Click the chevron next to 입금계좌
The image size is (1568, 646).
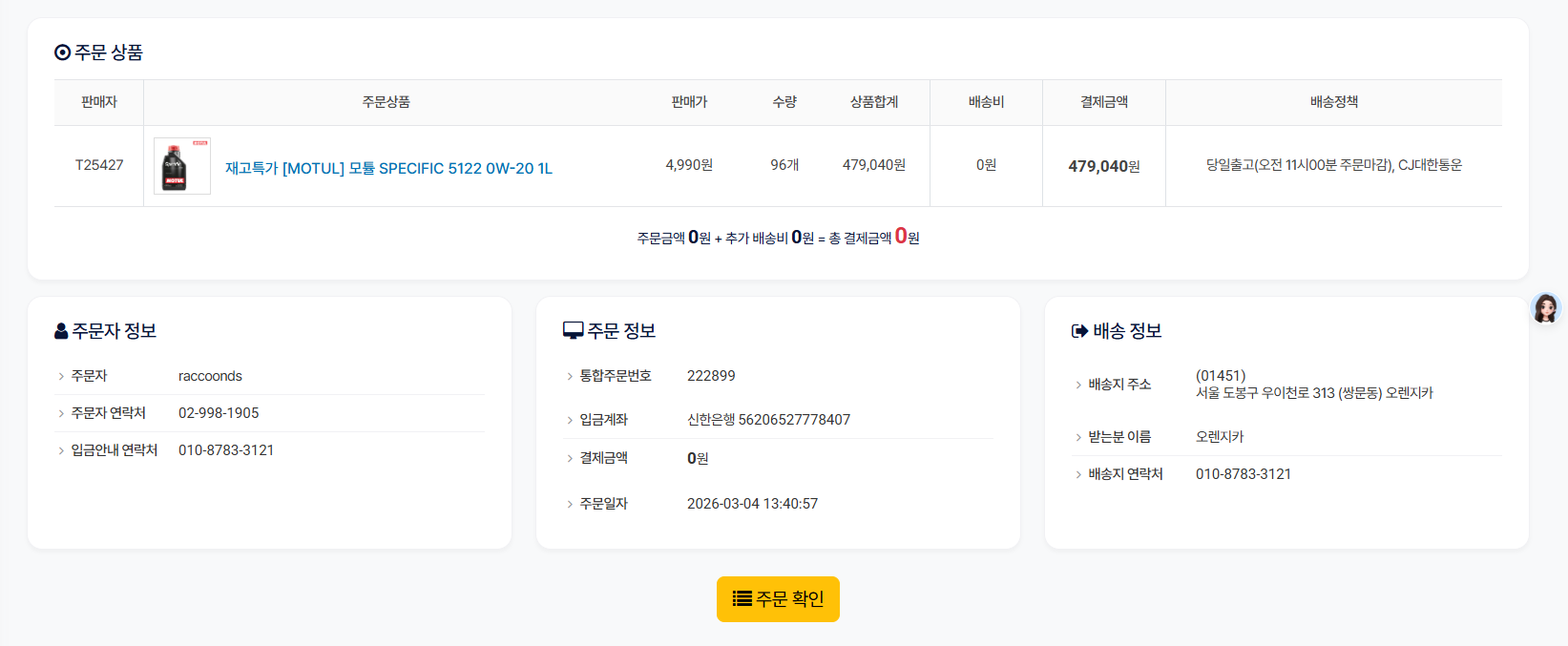point(570,420)
